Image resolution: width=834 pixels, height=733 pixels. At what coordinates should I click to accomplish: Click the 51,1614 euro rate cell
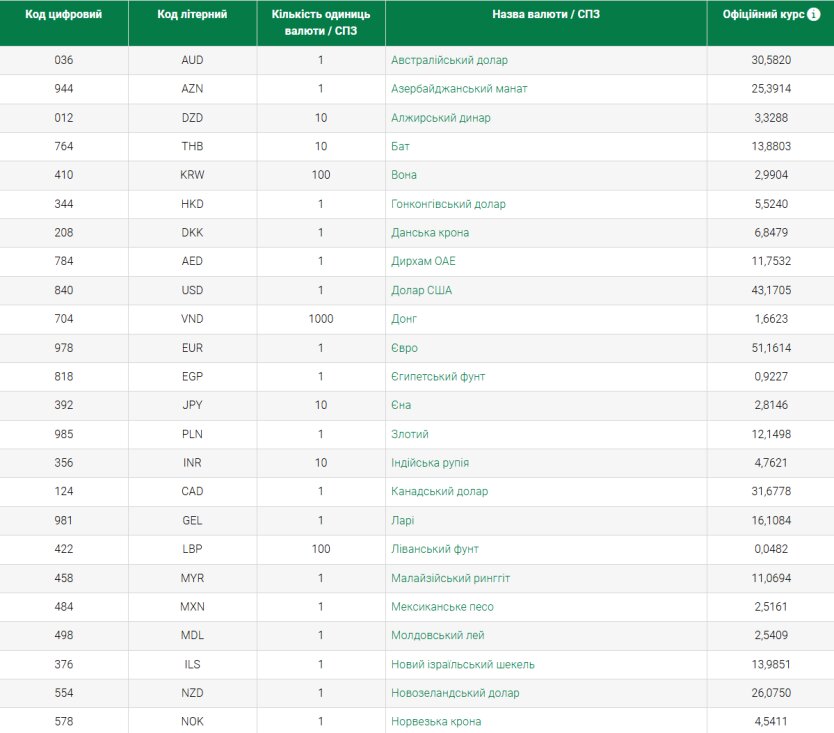[772, 348]
